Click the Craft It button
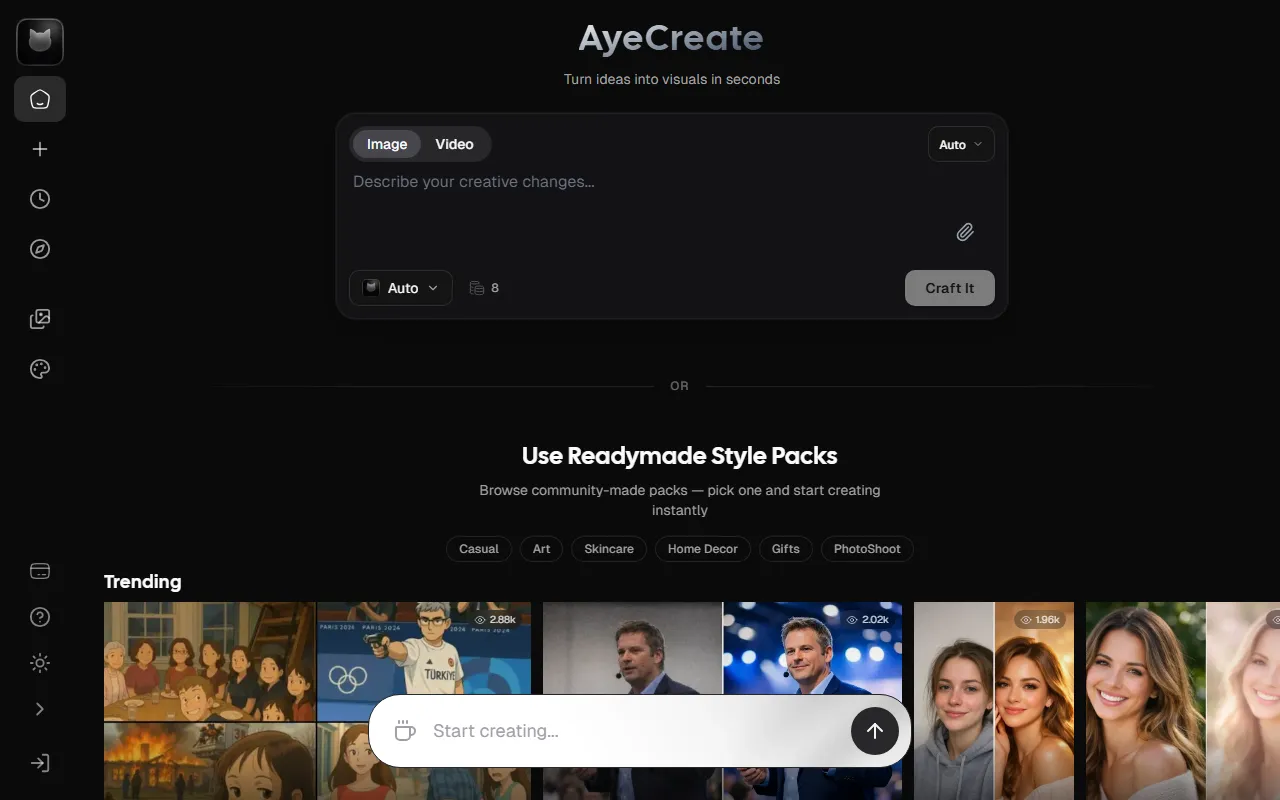Viewport: 1280px width, 800px height. pos(949,288)
